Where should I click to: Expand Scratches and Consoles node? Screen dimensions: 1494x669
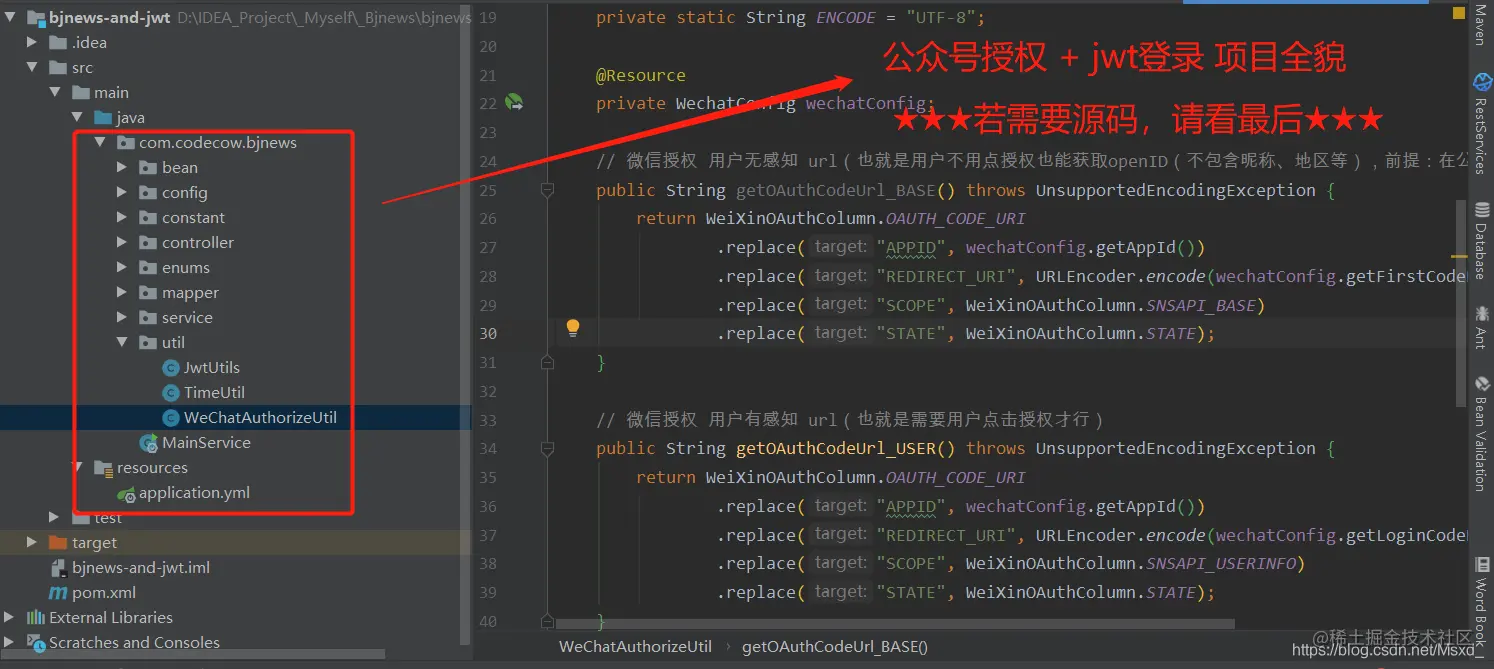coord(10,643)
